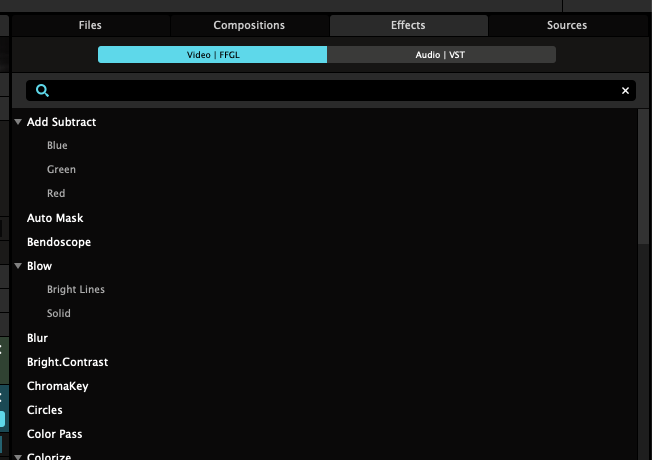This screenshot has width=652, height=460.
Task: Focus the effects search field
Action: click(x=331, y=91)
